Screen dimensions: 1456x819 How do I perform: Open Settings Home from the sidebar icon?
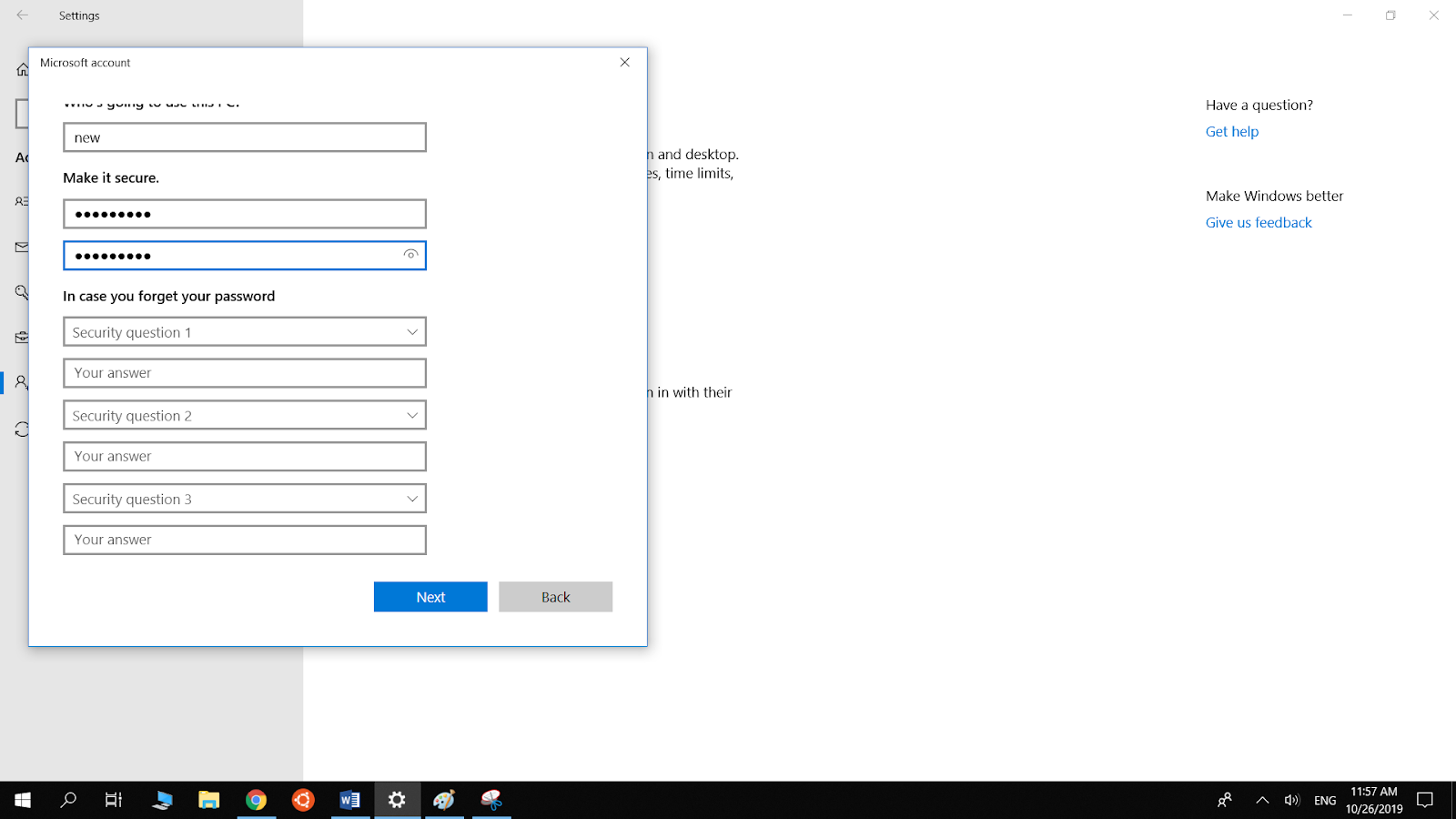tap(22, 69)
